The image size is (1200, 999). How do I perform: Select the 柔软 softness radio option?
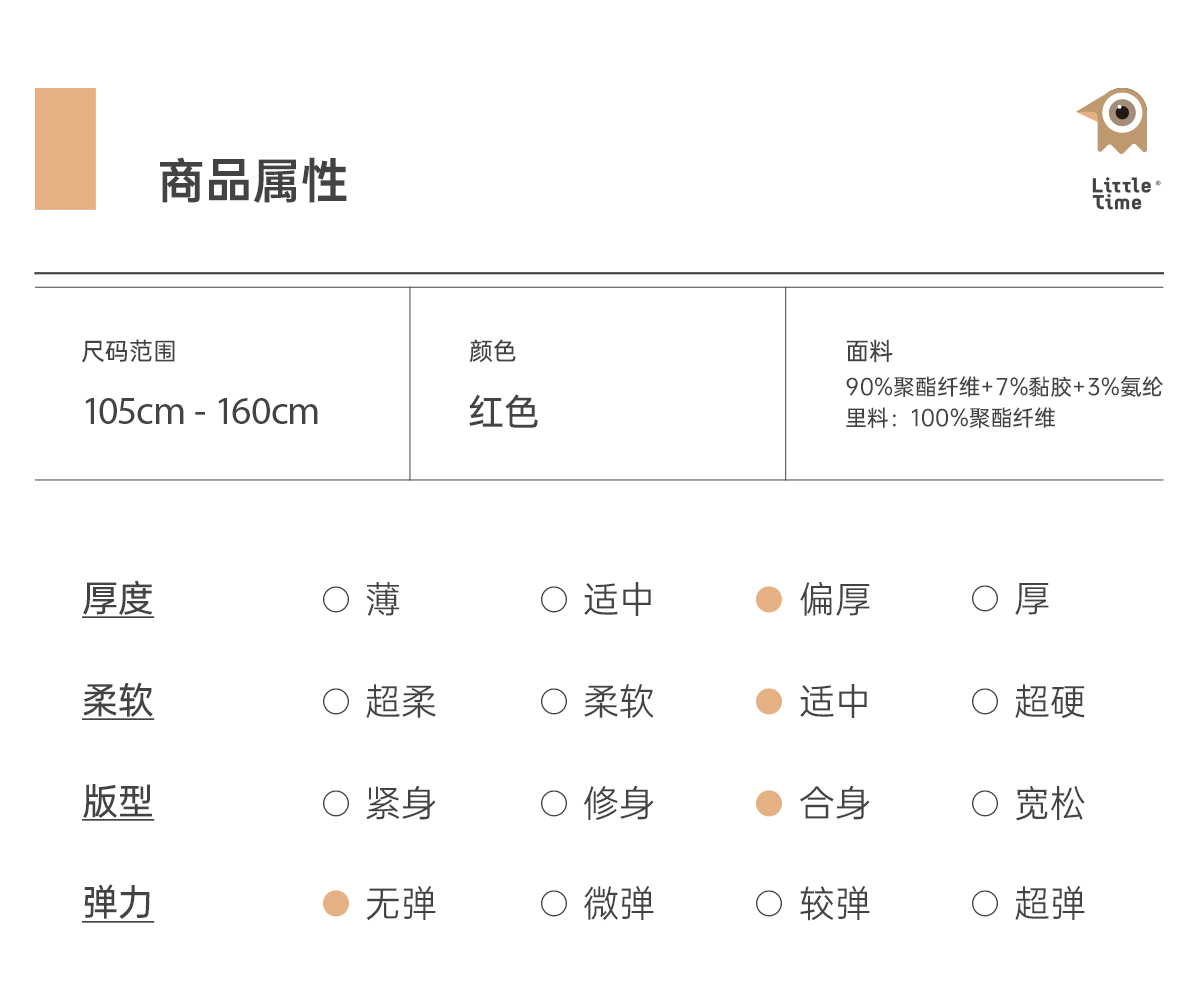[554, 702]
